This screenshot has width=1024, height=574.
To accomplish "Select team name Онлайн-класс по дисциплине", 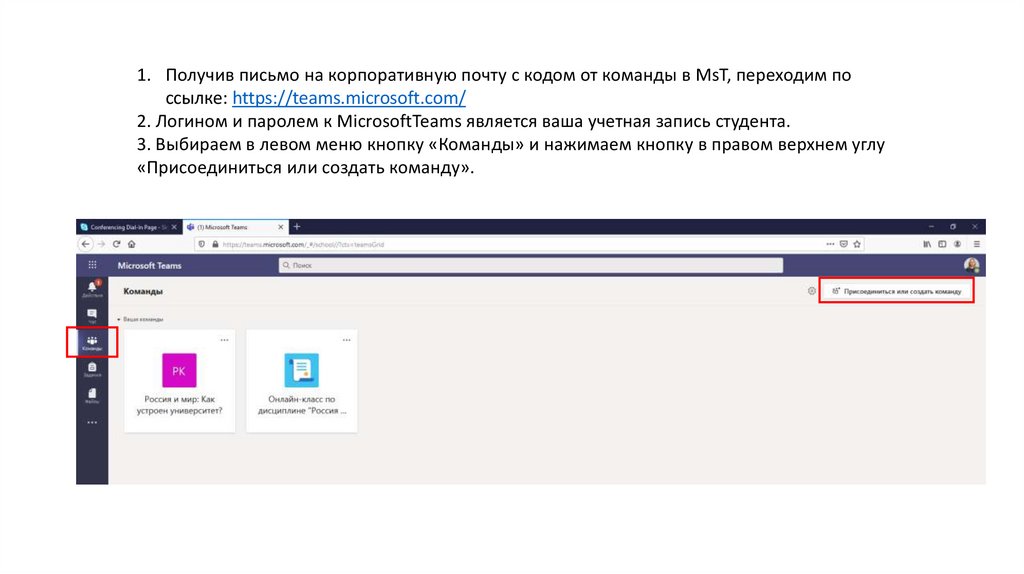I will pyautogui.click(x=302, y=405).
